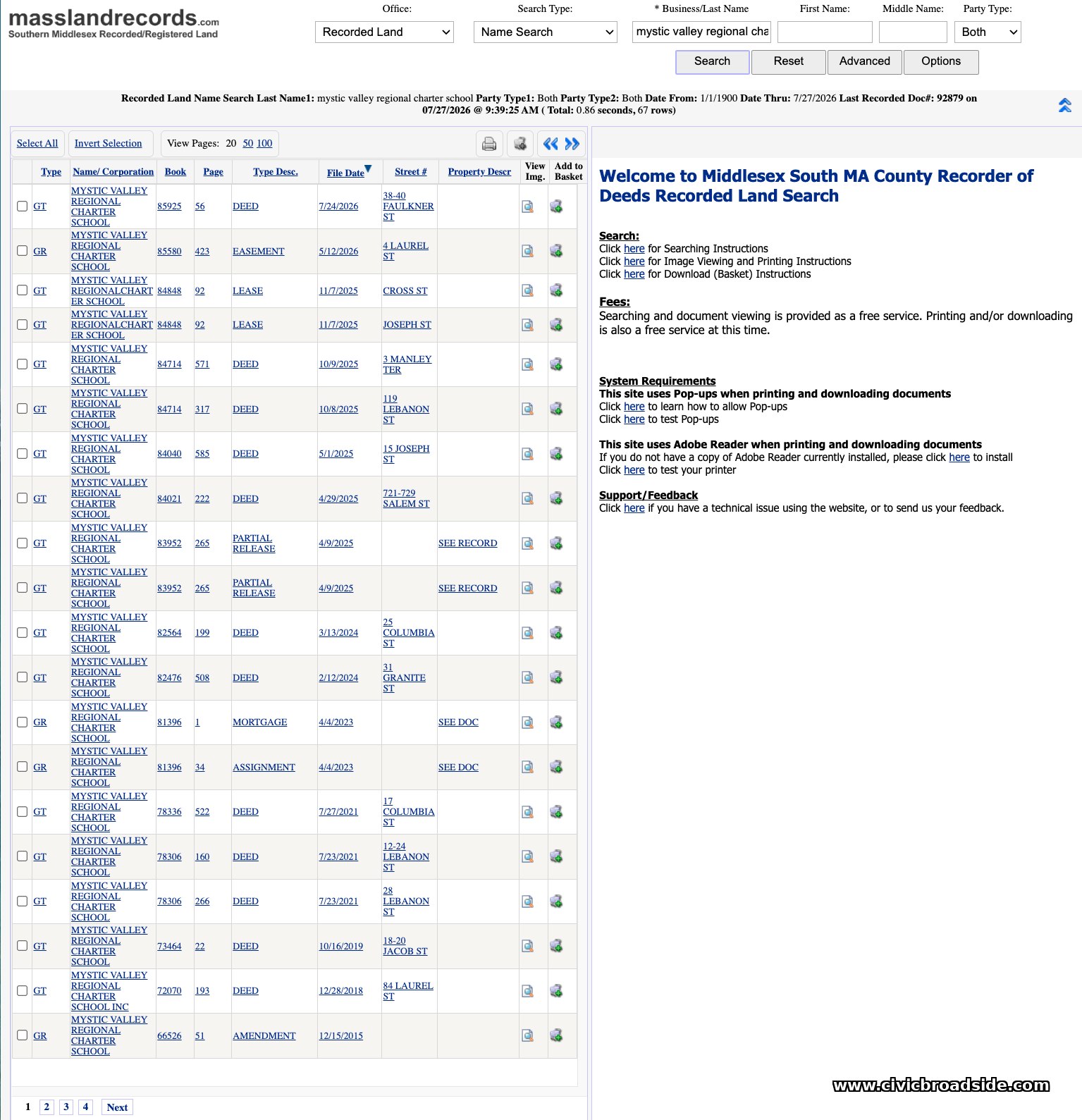
Task: View image for 3 Manley Ter deed
Action: [x=527, y=364]
